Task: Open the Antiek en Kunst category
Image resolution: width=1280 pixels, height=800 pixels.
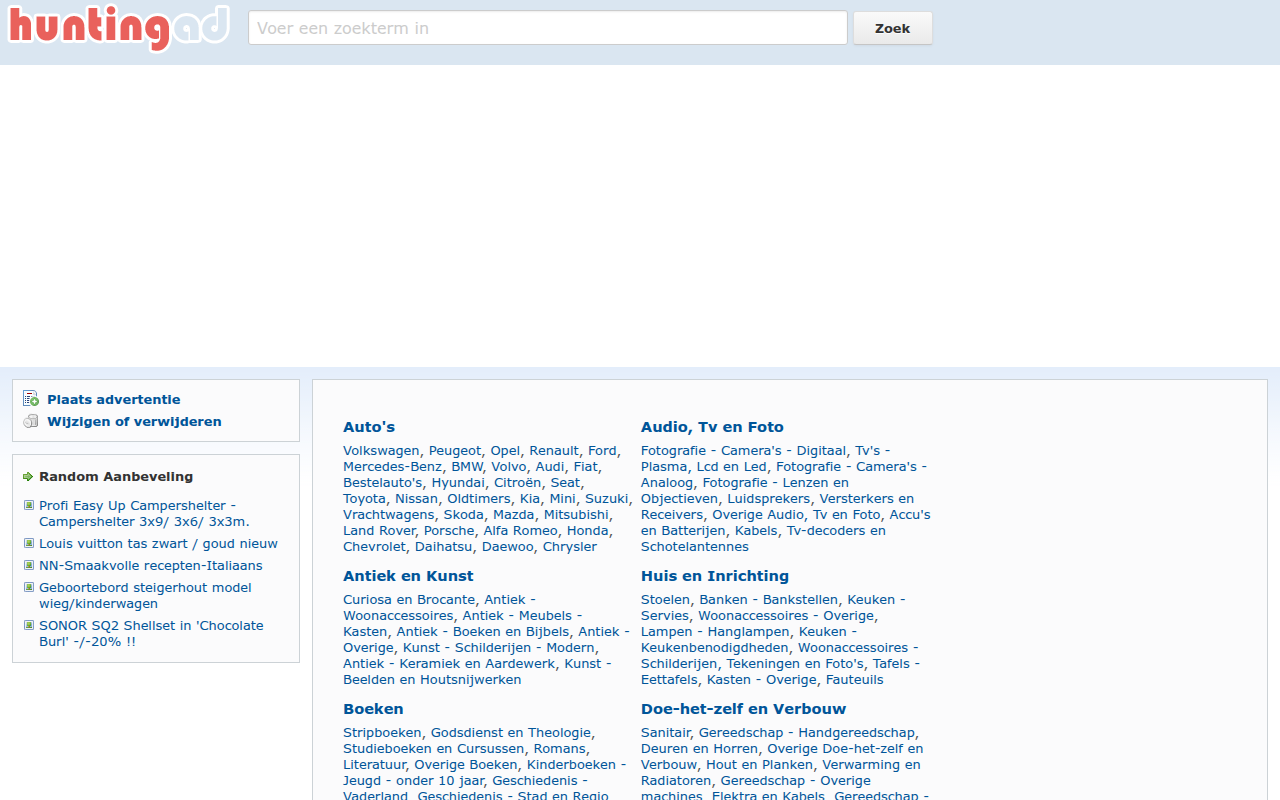Action: point(408,576)
